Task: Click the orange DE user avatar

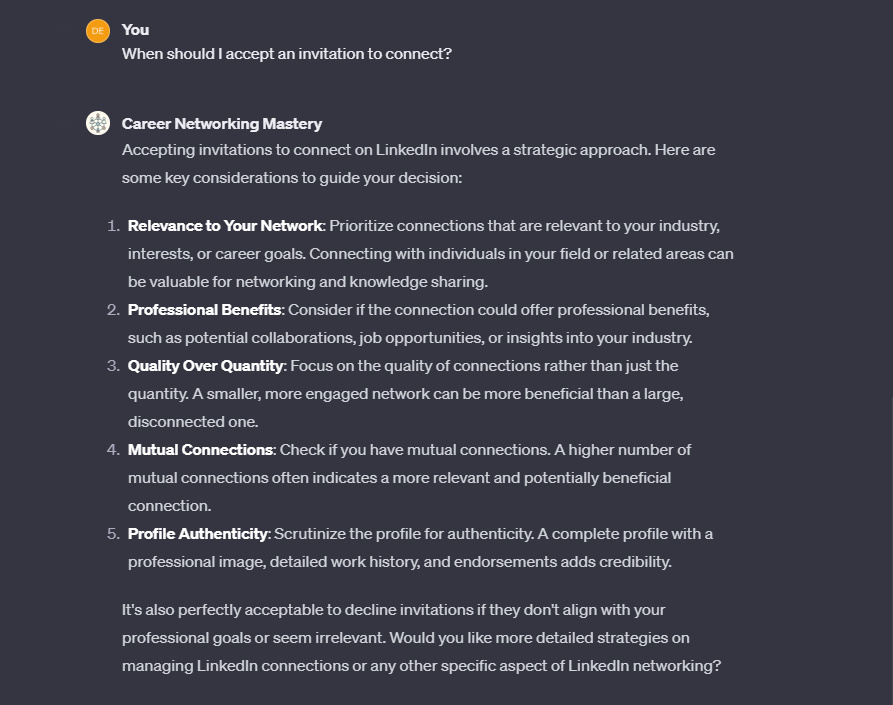Action: (98, 31)
